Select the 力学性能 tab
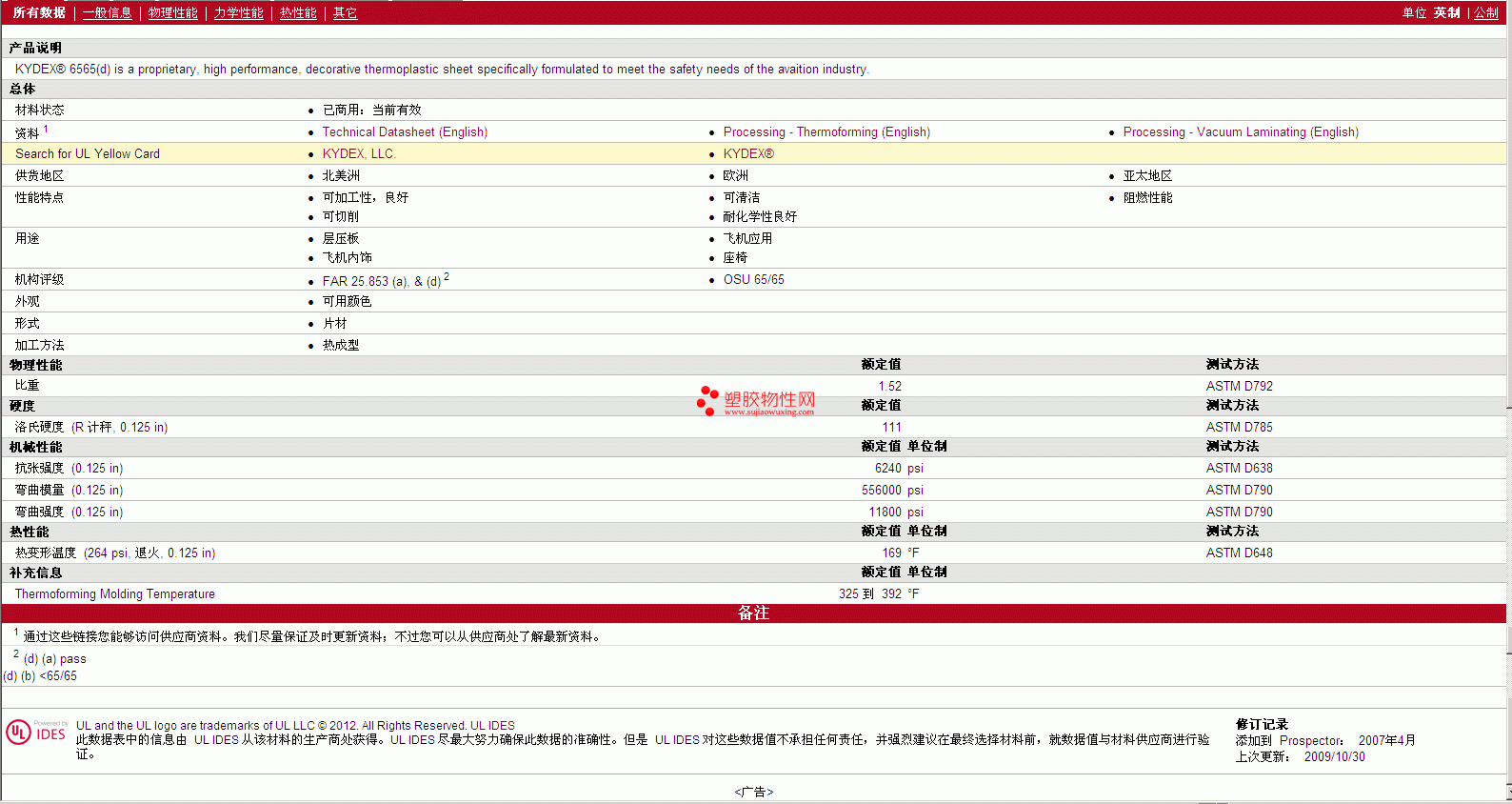Viewport: 1512px width, 804px height. point(238,13)
